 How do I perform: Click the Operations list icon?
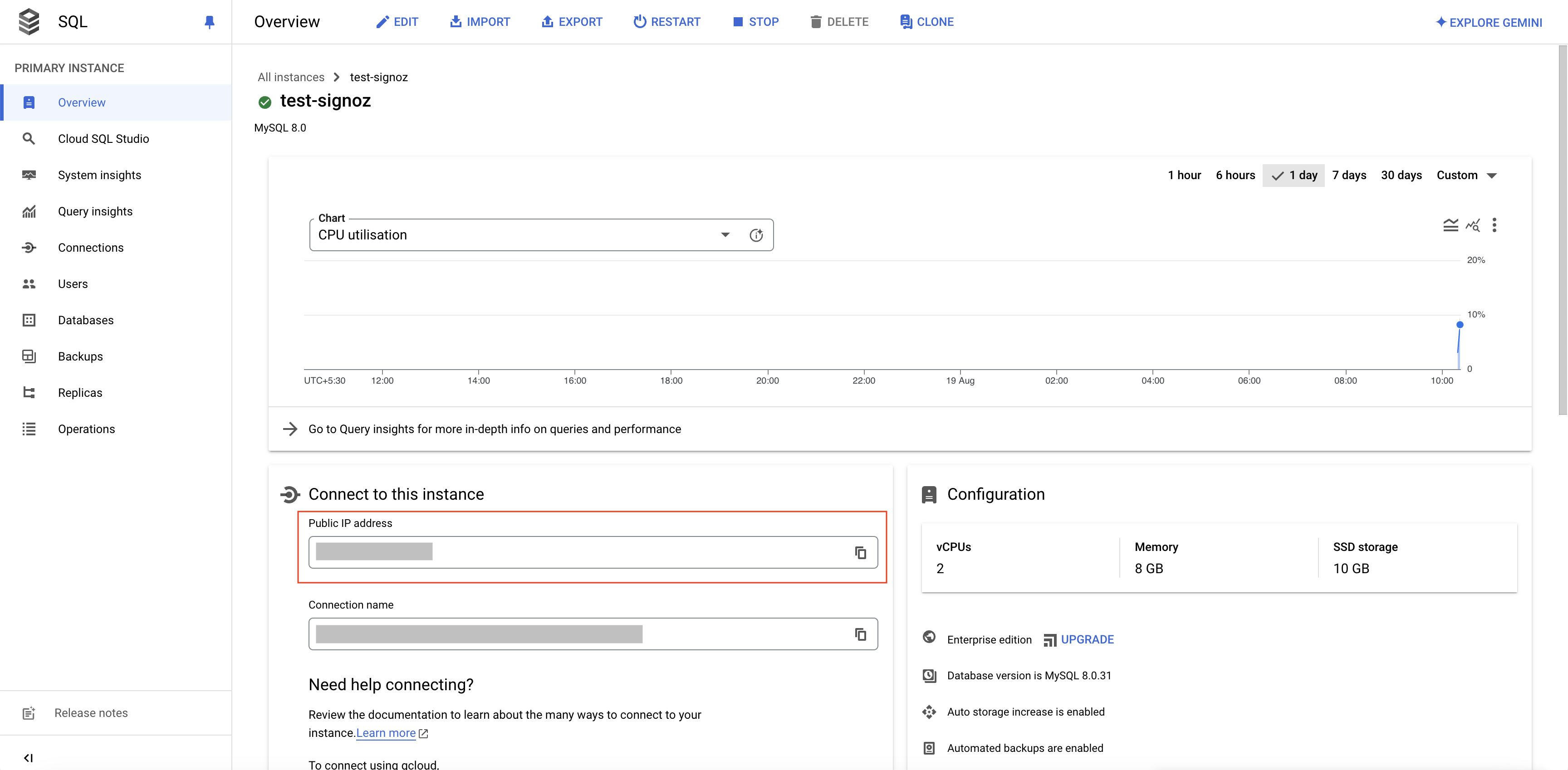[x=29, y=429]
